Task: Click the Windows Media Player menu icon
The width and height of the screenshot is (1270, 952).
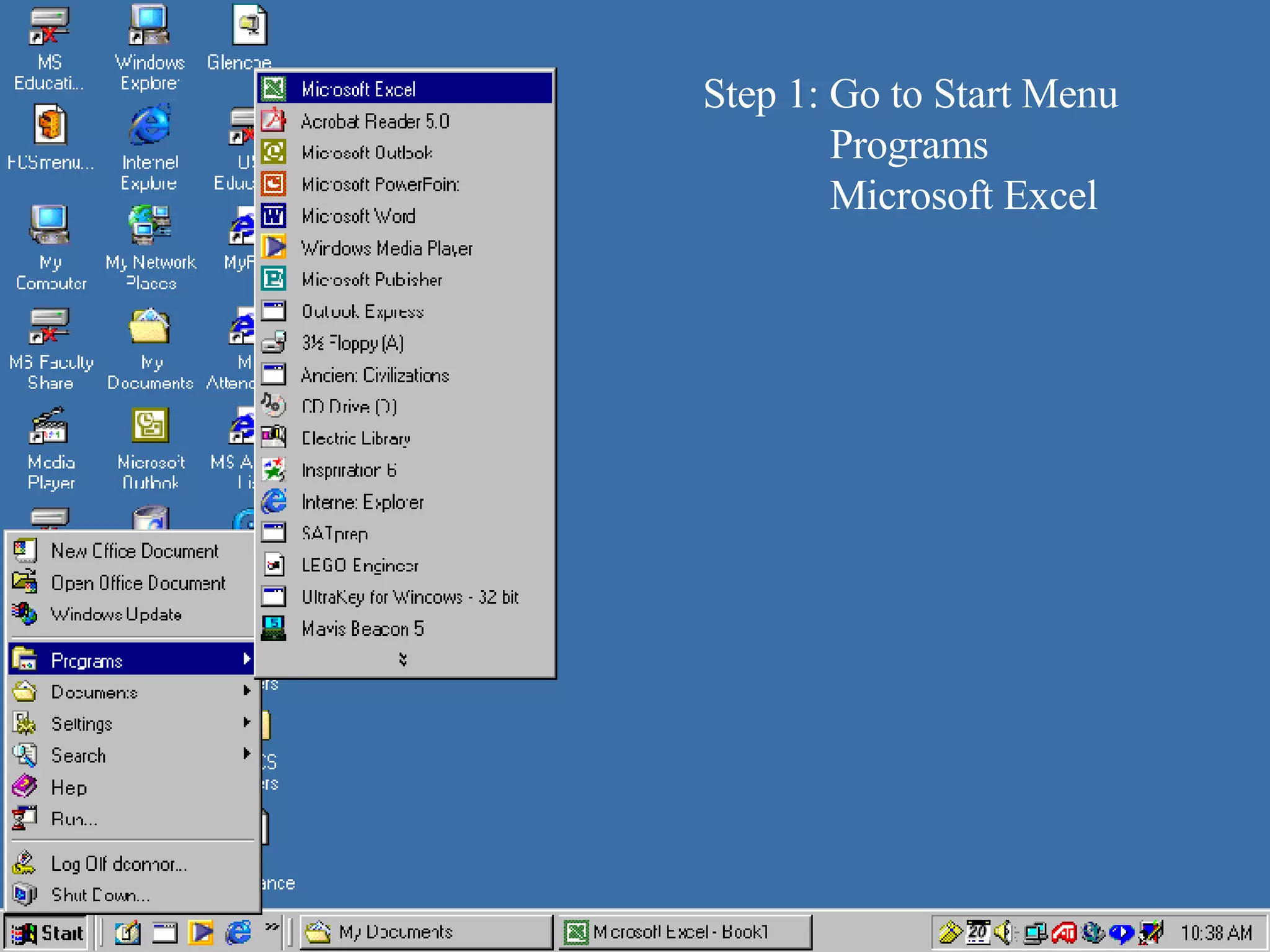Action: click(273, 247)
